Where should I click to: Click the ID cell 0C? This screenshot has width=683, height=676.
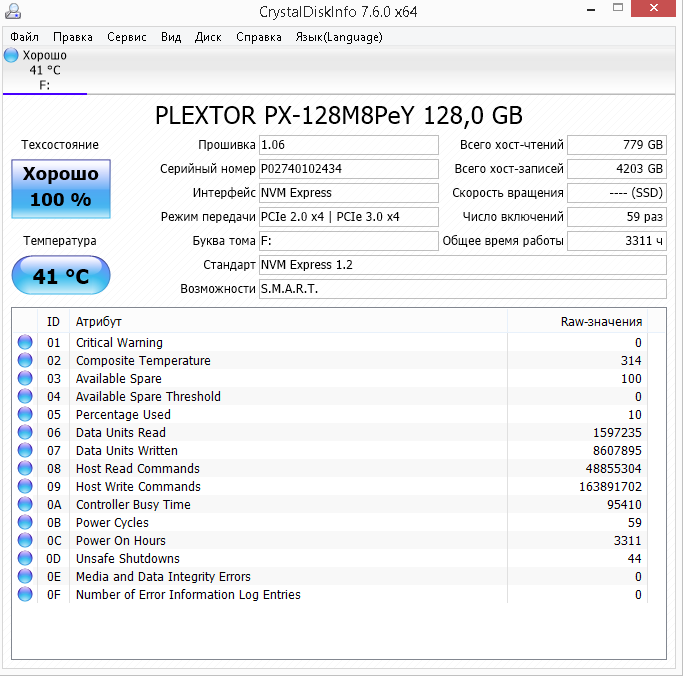[54, 541]
